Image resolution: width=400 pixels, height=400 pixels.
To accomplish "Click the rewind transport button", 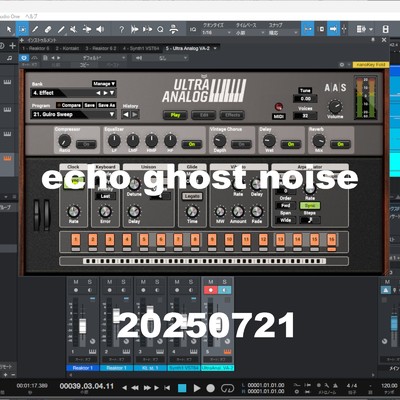I will pyautogui.click(x=135, y=388).
